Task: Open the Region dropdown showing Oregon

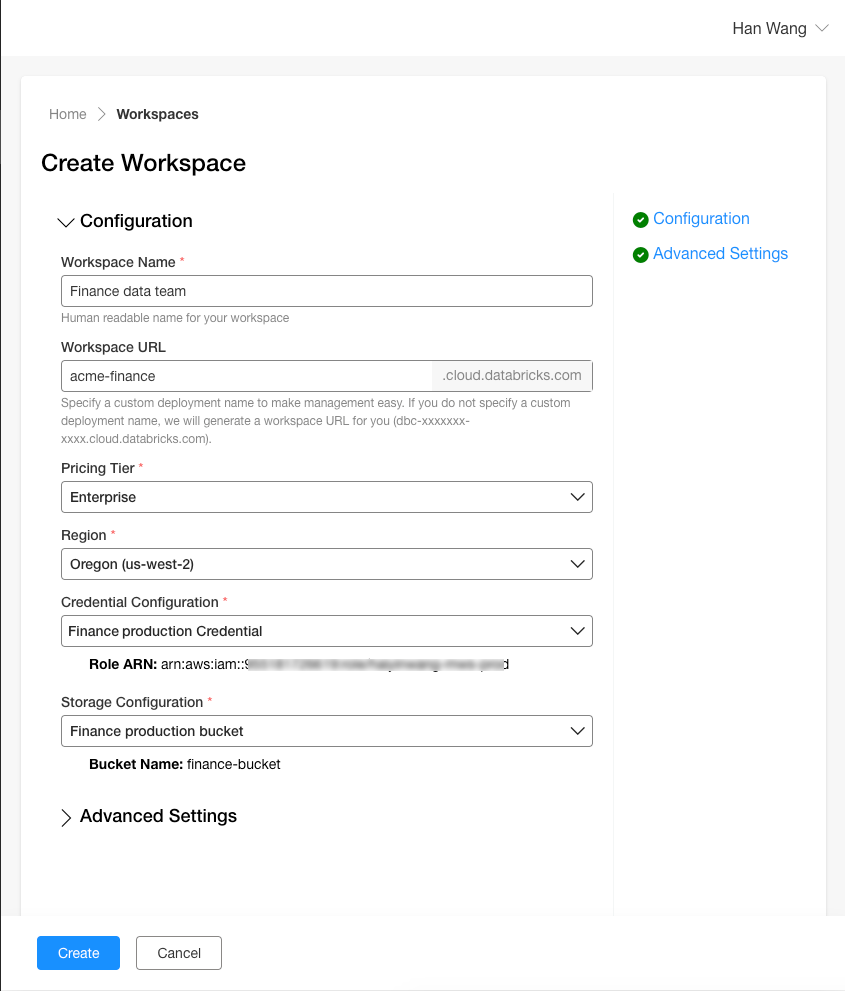Action: point(326,564)
